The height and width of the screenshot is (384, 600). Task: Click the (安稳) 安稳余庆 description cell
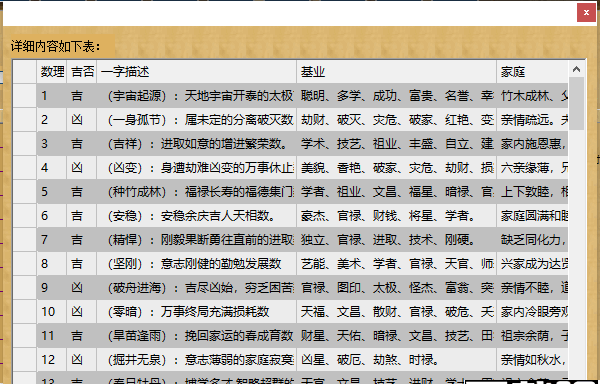pyautogui.click(x=197, y=216)
